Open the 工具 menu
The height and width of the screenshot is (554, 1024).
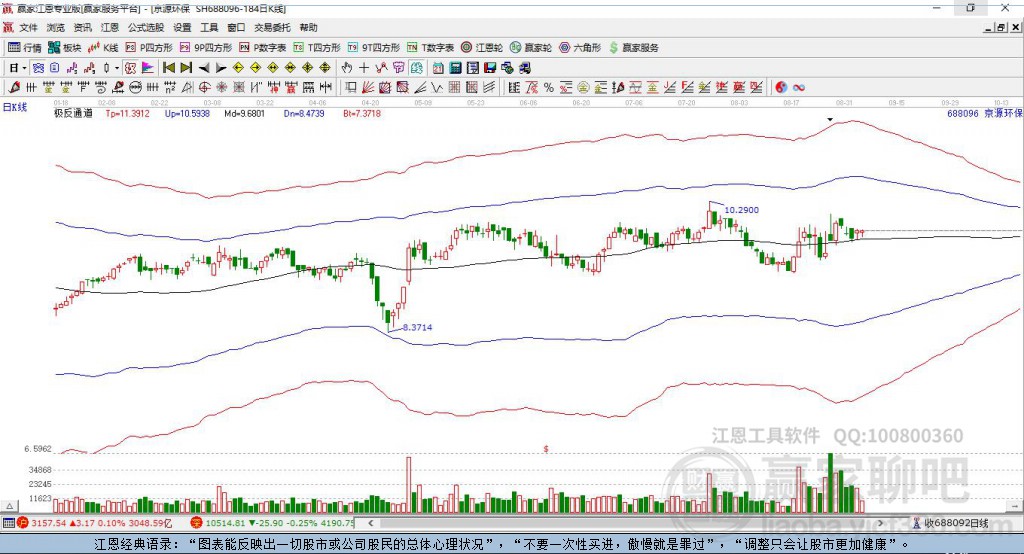209,27
